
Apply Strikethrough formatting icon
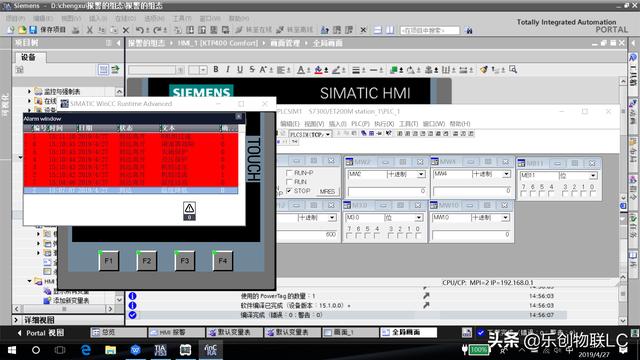coord(252,70)
